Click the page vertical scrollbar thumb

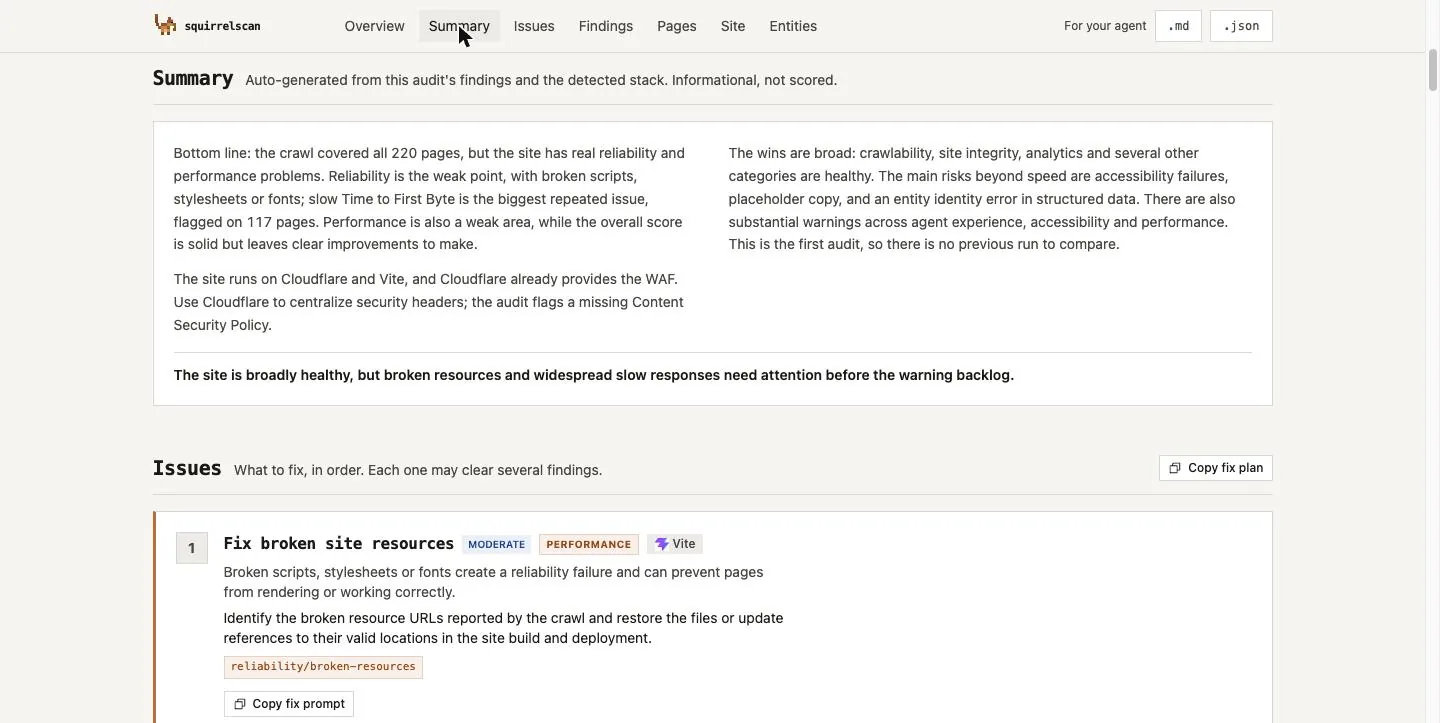1432,70
